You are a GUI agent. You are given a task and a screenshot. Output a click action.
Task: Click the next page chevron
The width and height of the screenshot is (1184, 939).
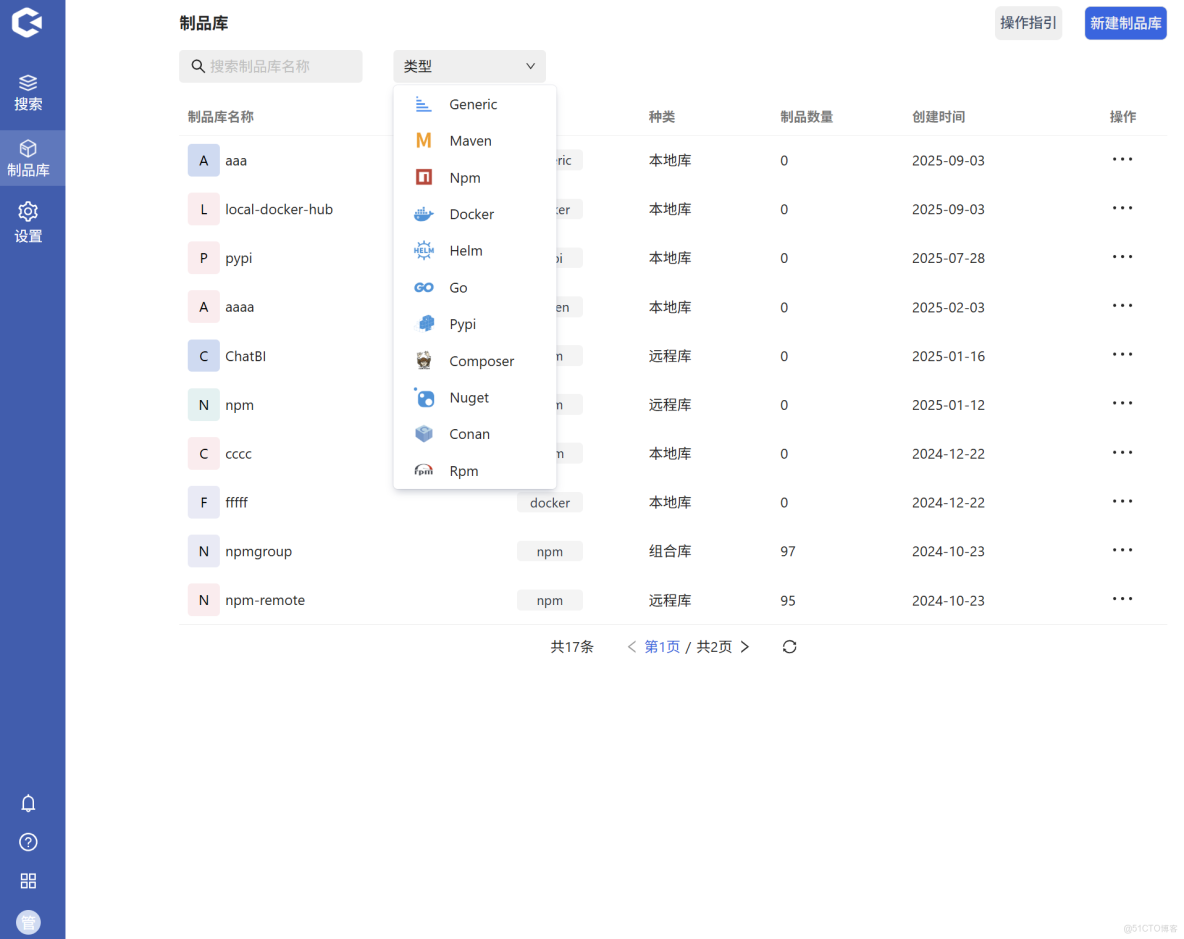(744, 646)
